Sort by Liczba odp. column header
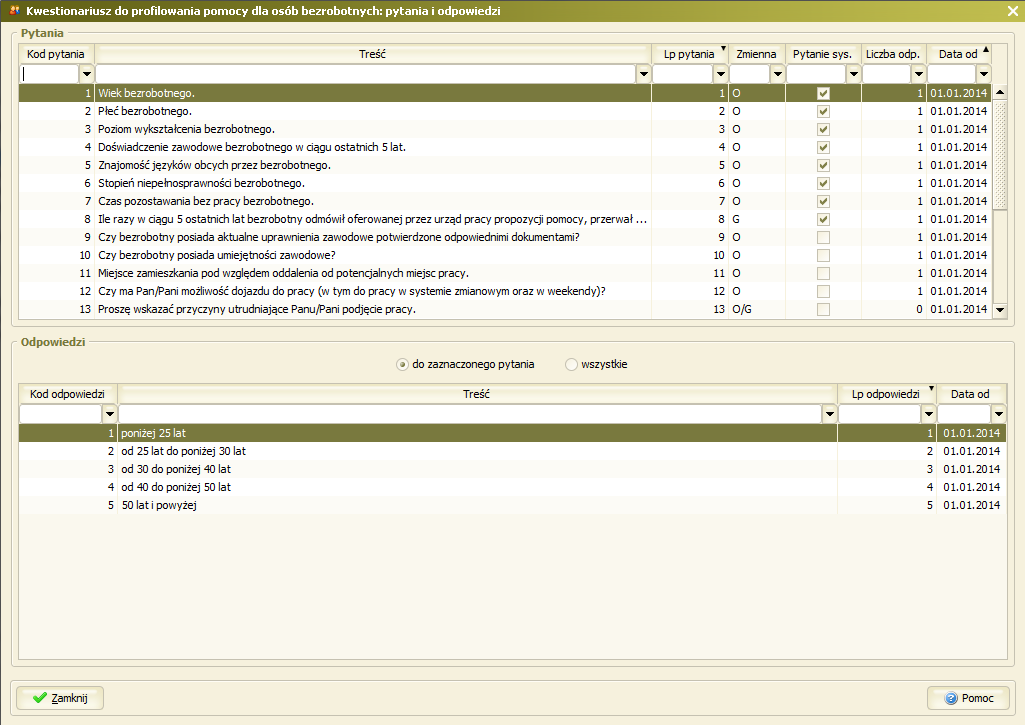This screenshot has height=725, width=1025. (893, 54)
